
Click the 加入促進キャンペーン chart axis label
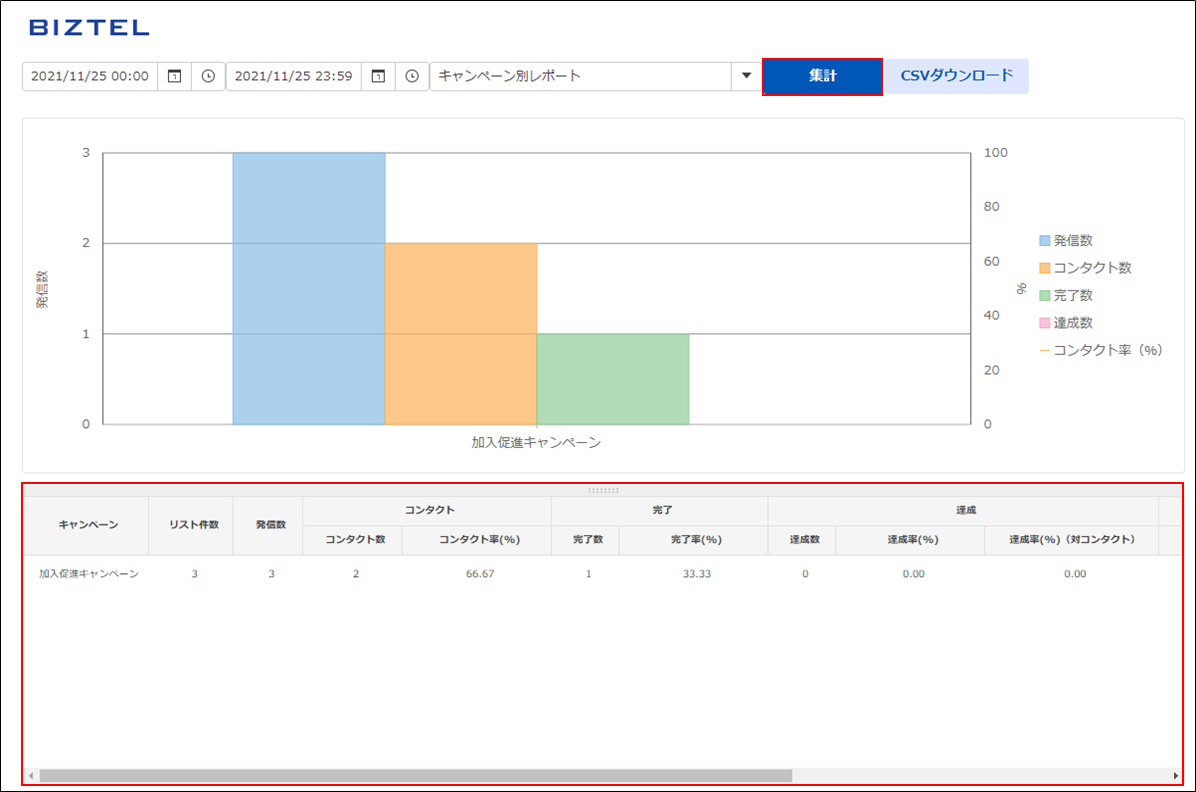pos(536,443)
